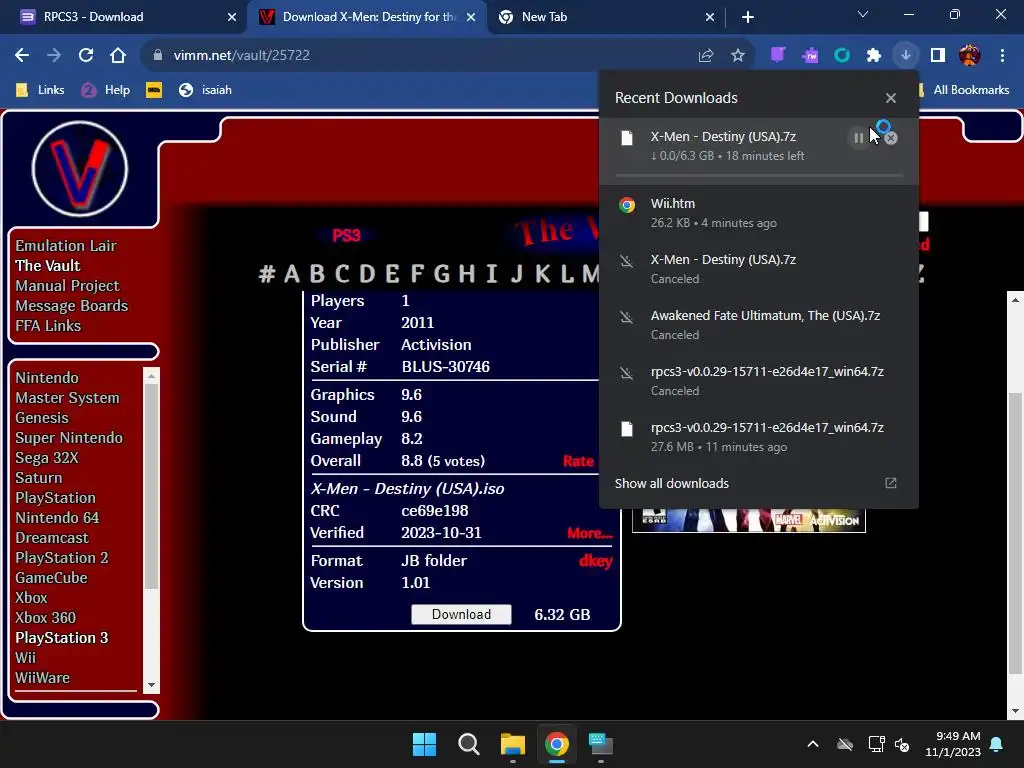The width and height of the screenshot is (1024, 768).
Task: Select canceled X-Men - Destiny (USA).7z entry
Action: [x=759, y=269]
